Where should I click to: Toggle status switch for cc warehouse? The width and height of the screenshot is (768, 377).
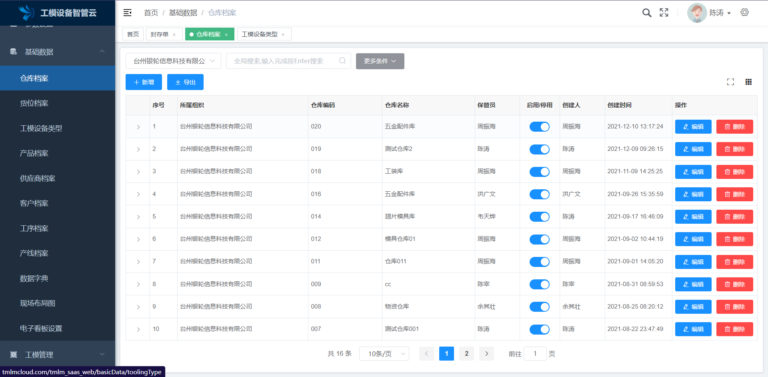(x=539, y=284)
